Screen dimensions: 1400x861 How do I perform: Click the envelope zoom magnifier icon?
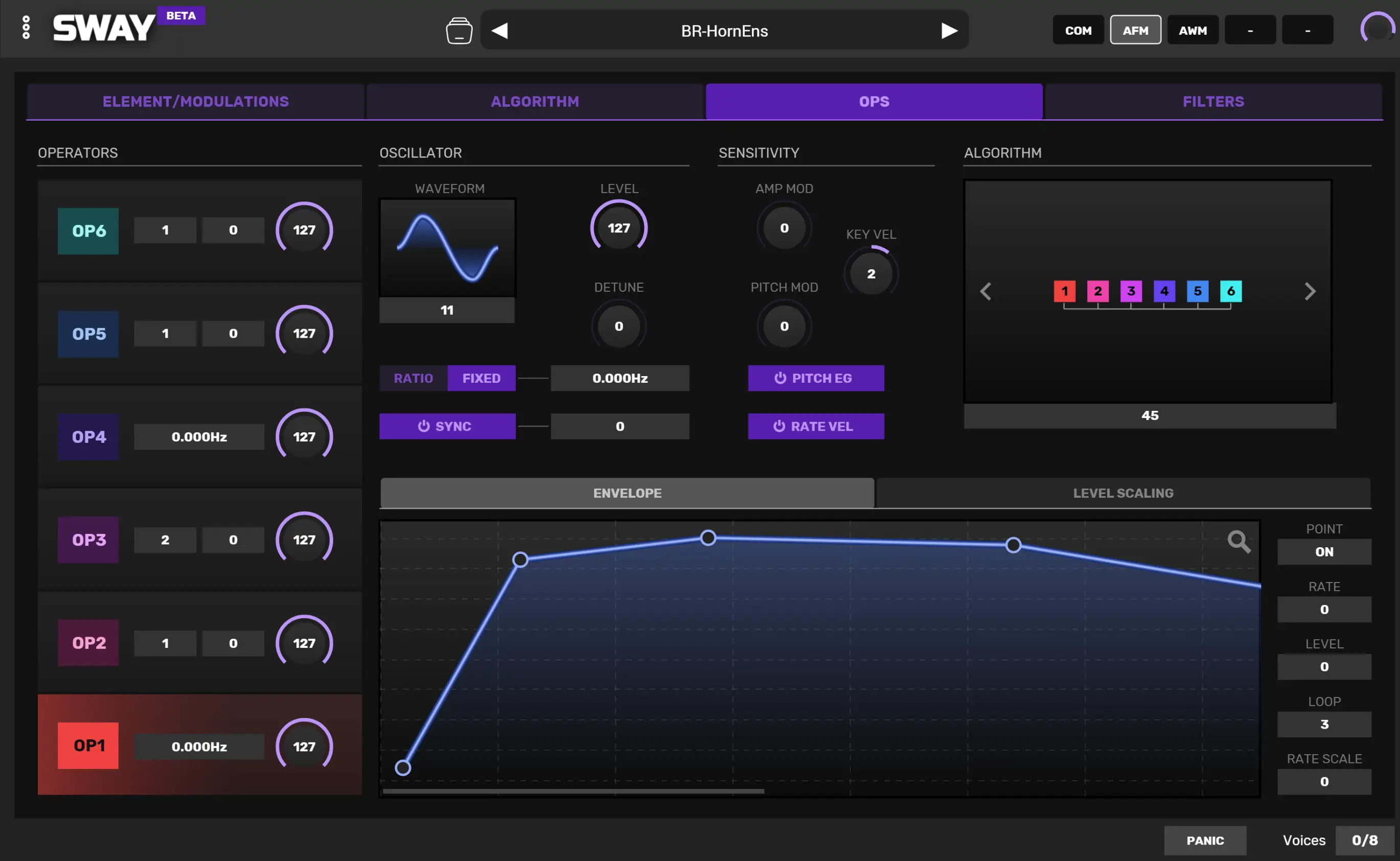click(x=1239, y=542)
